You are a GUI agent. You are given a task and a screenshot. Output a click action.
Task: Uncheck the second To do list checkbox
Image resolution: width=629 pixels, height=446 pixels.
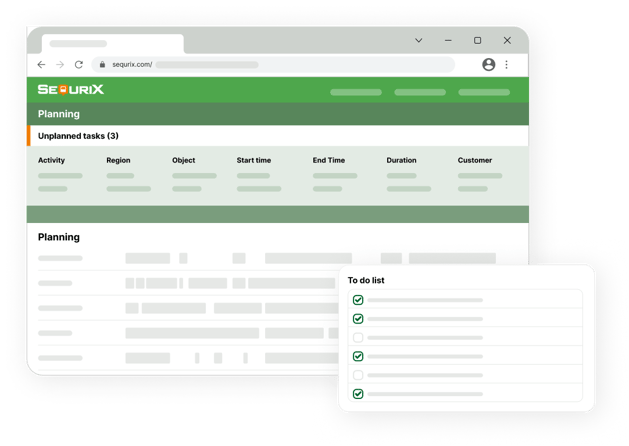point(358,319)
